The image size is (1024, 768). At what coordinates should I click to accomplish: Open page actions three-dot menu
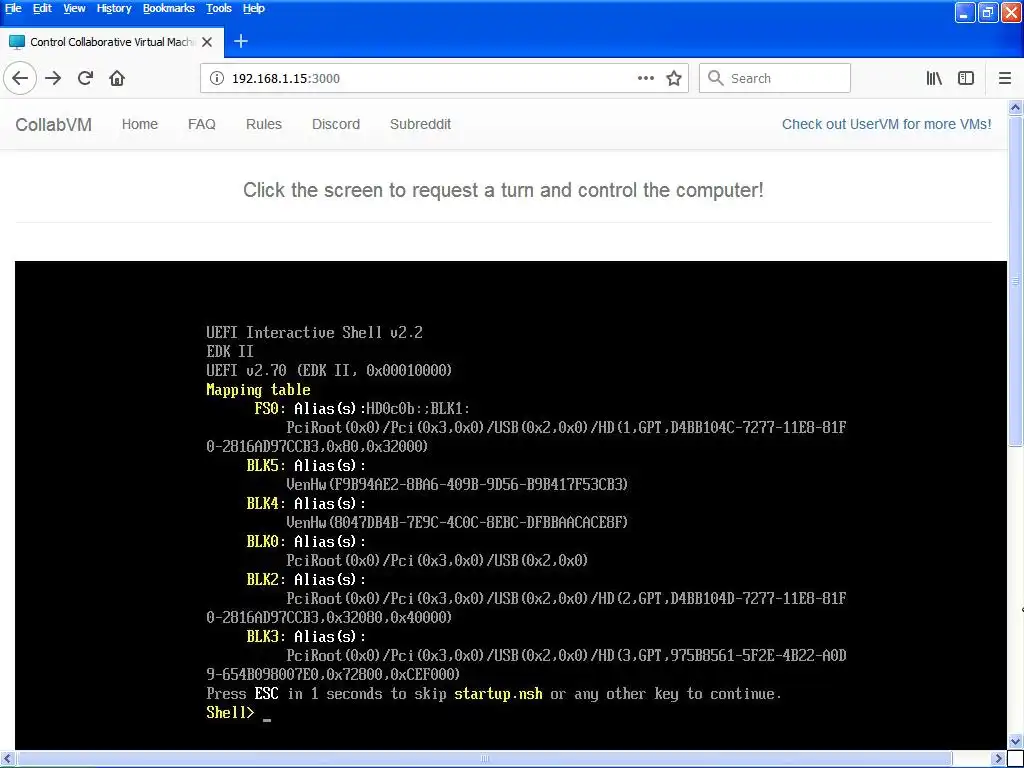pyautogui.click(x=645, y=78)
